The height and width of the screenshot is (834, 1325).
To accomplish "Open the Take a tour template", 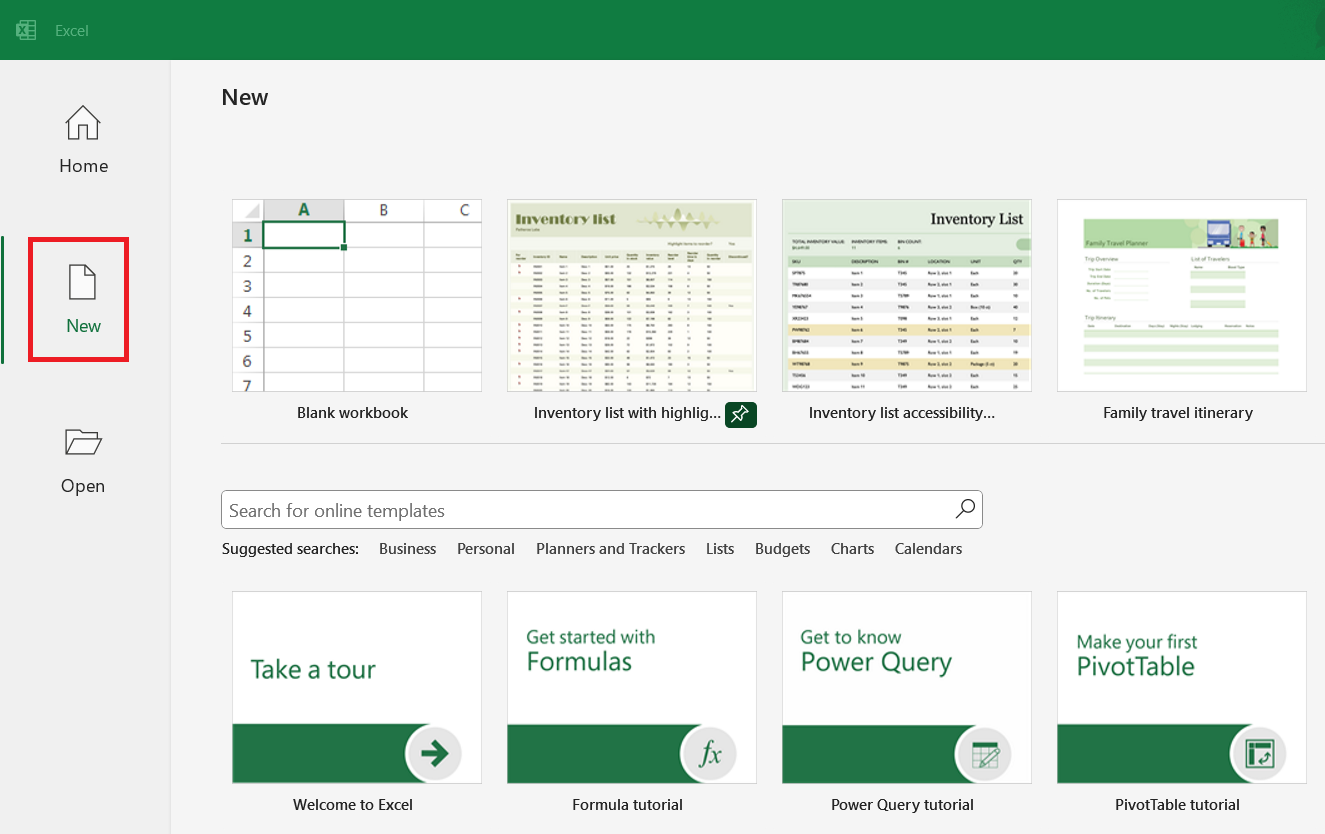I will click(357, 687).
